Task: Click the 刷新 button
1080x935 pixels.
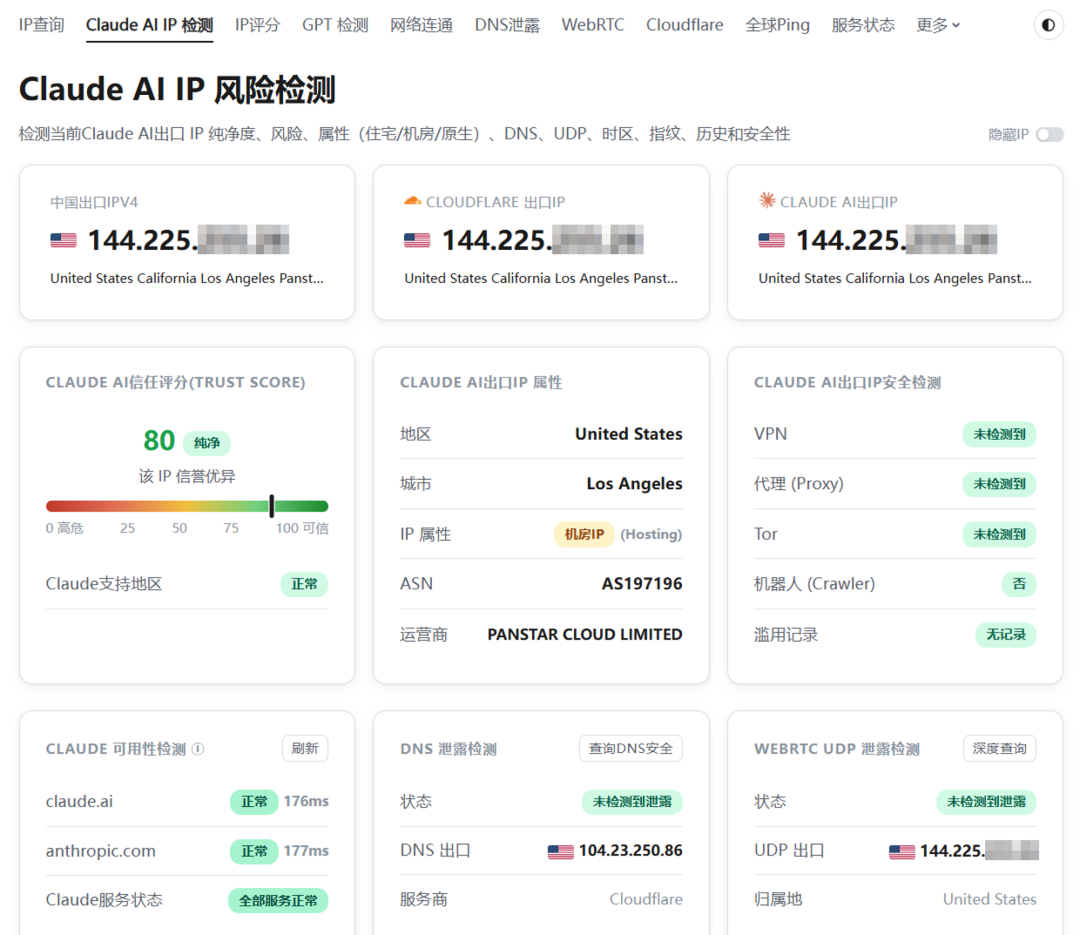Action: pyautogui.click(x=305, y=748)
